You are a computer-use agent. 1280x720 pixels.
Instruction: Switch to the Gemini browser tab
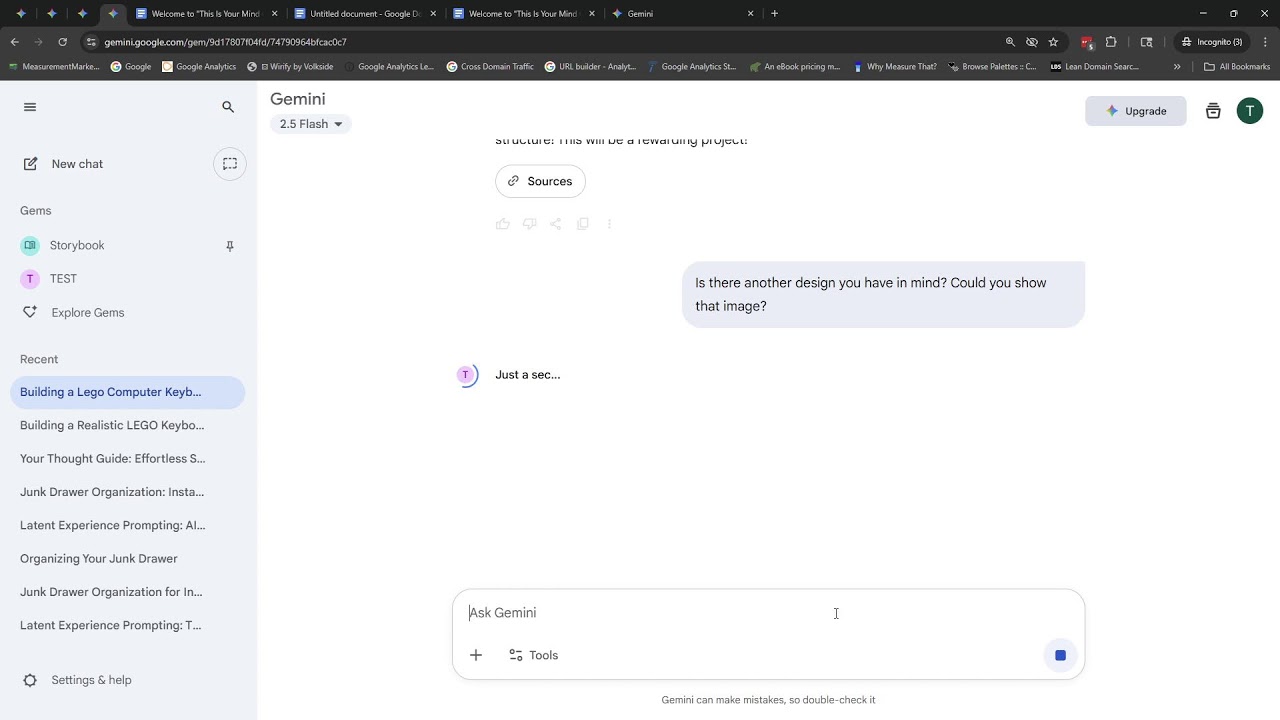pyautogui.click(x=684, y=14)
